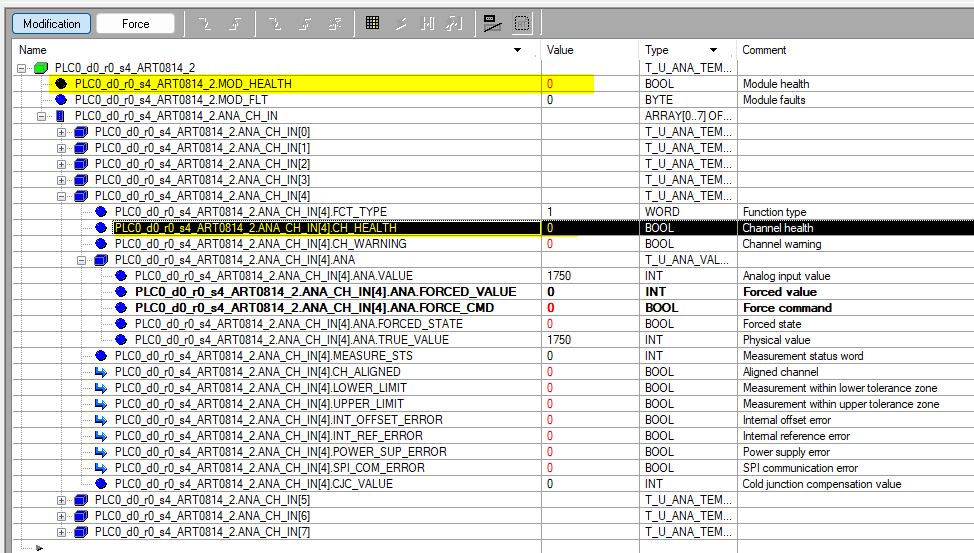Collapse the ANA_CH_IN[4].ANA node

81,260
